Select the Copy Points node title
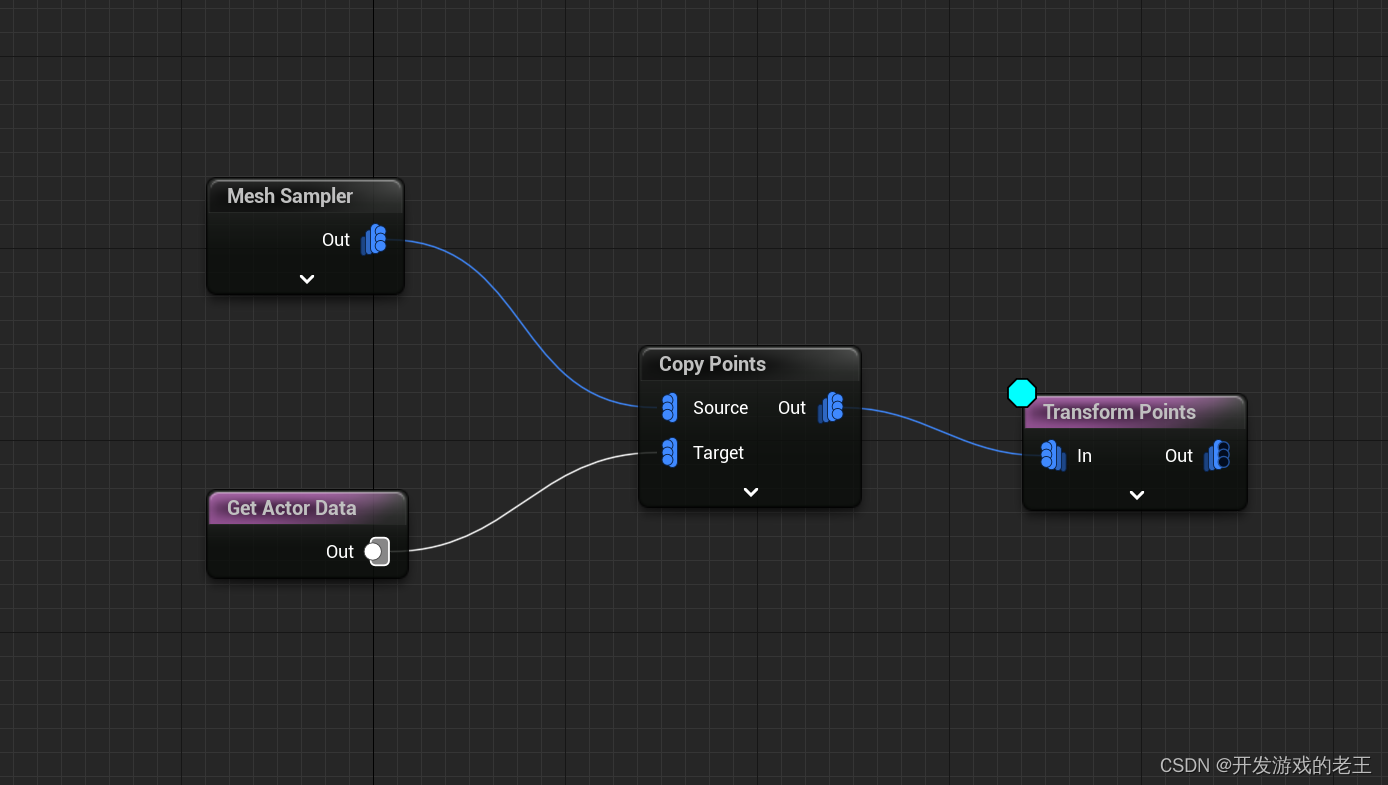This screenshot has height=785, width=1388. pyautogui.click(x=712, y=364)
